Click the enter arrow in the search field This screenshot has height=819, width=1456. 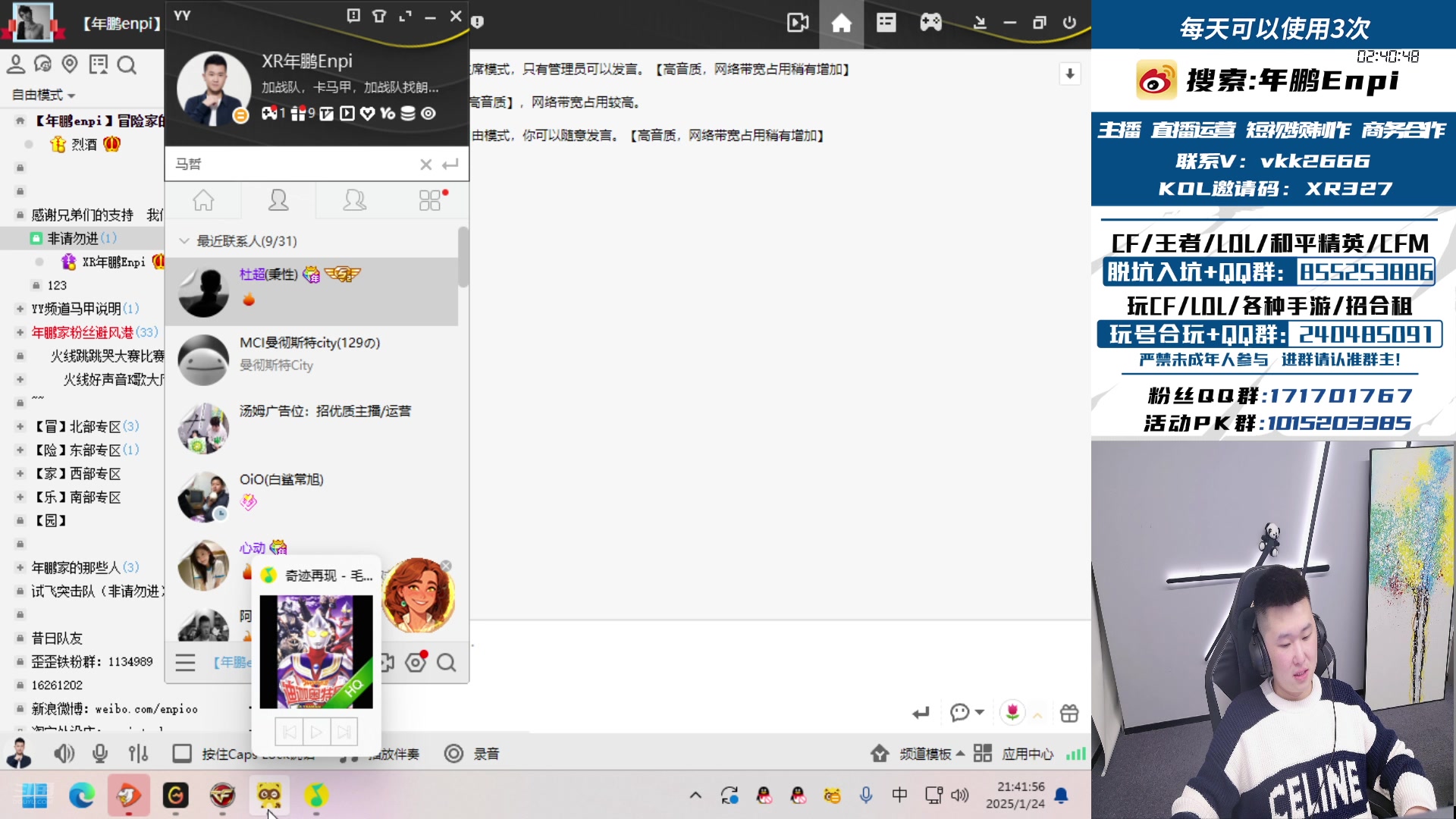450,165
